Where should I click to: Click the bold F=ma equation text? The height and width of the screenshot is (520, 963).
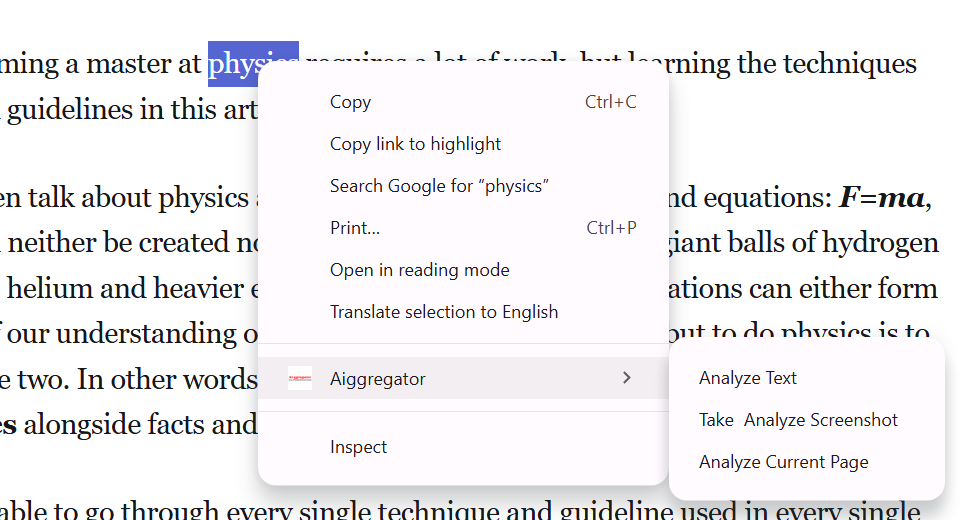coord(881,198)
